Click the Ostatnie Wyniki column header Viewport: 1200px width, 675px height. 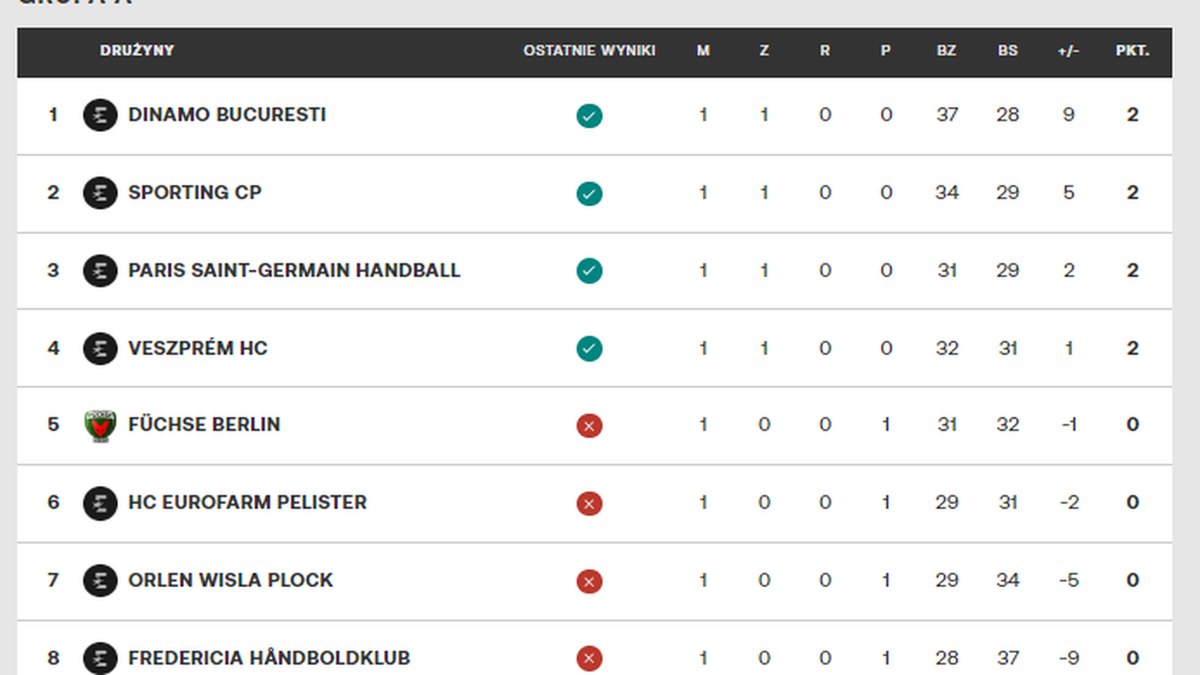click(589, 51)
